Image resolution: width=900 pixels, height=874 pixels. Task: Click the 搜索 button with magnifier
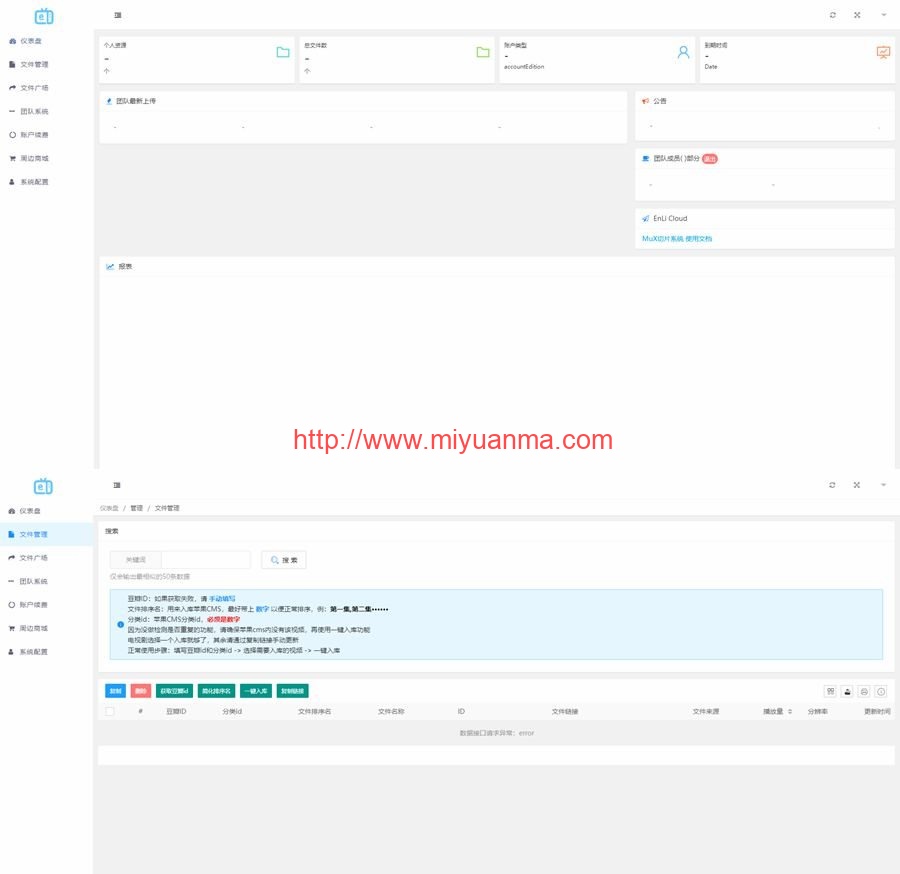tap(284, 560)
